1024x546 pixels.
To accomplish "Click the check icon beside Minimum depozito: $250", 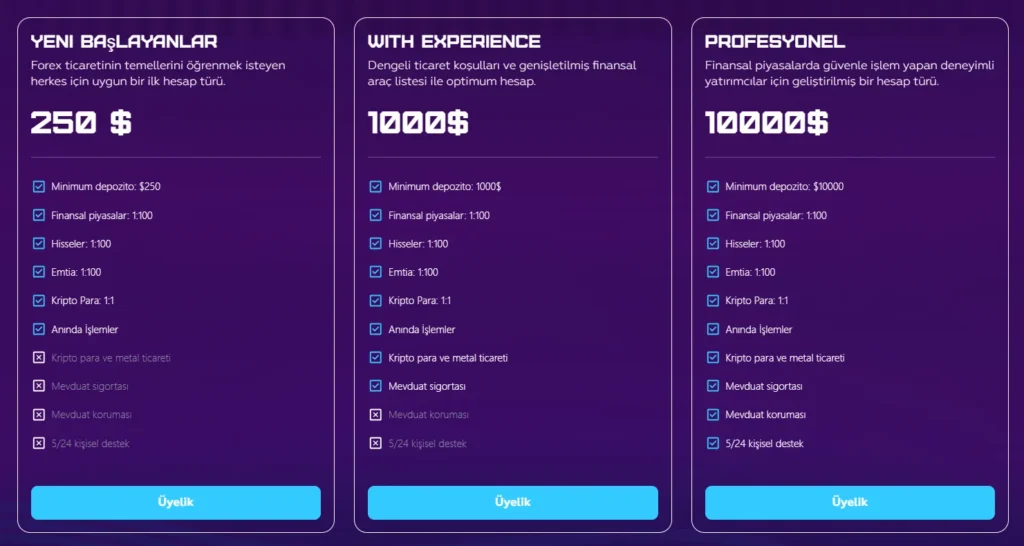I will pyautogui.click(x=39, y=186).
